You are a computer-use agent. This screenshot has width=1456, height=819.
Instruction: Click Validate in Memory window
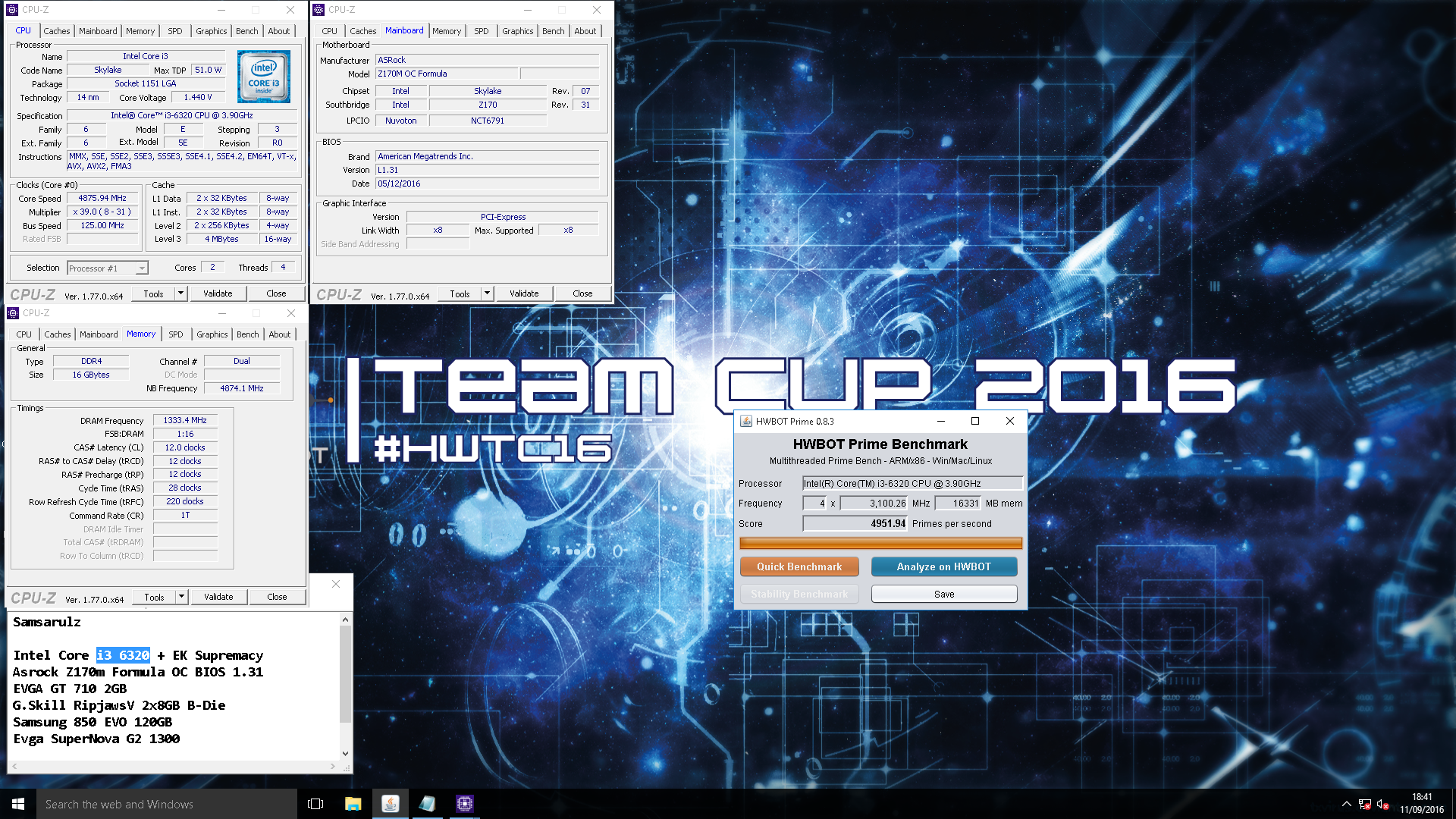tap(218, 597)
